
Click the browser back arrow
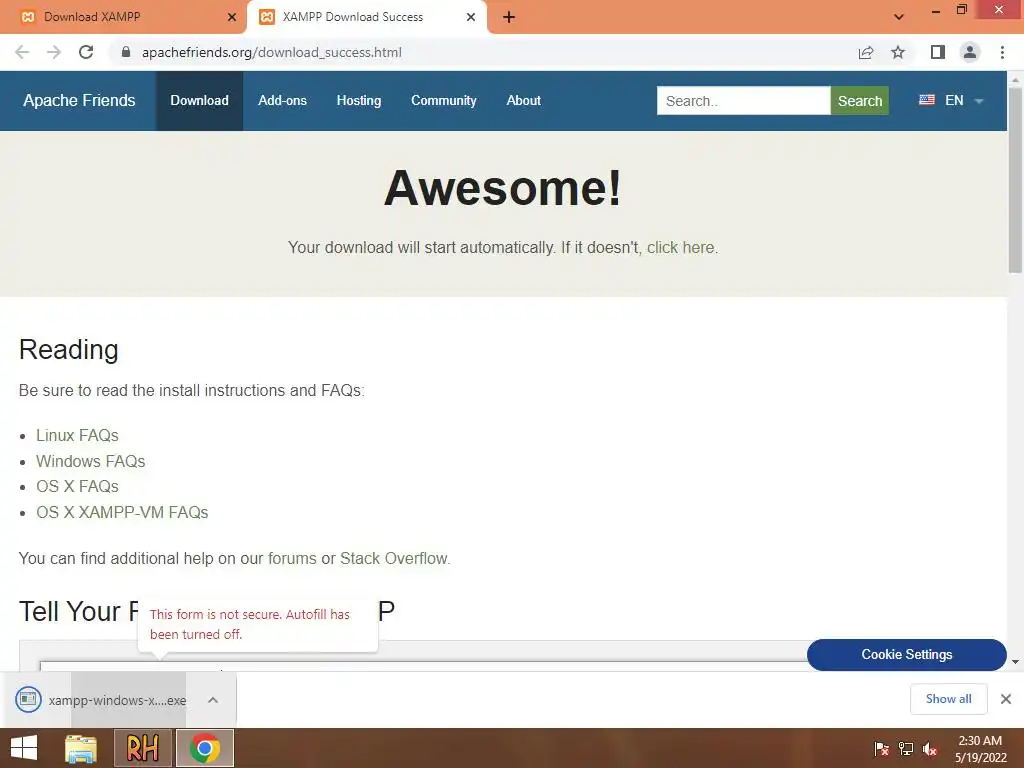22,52
